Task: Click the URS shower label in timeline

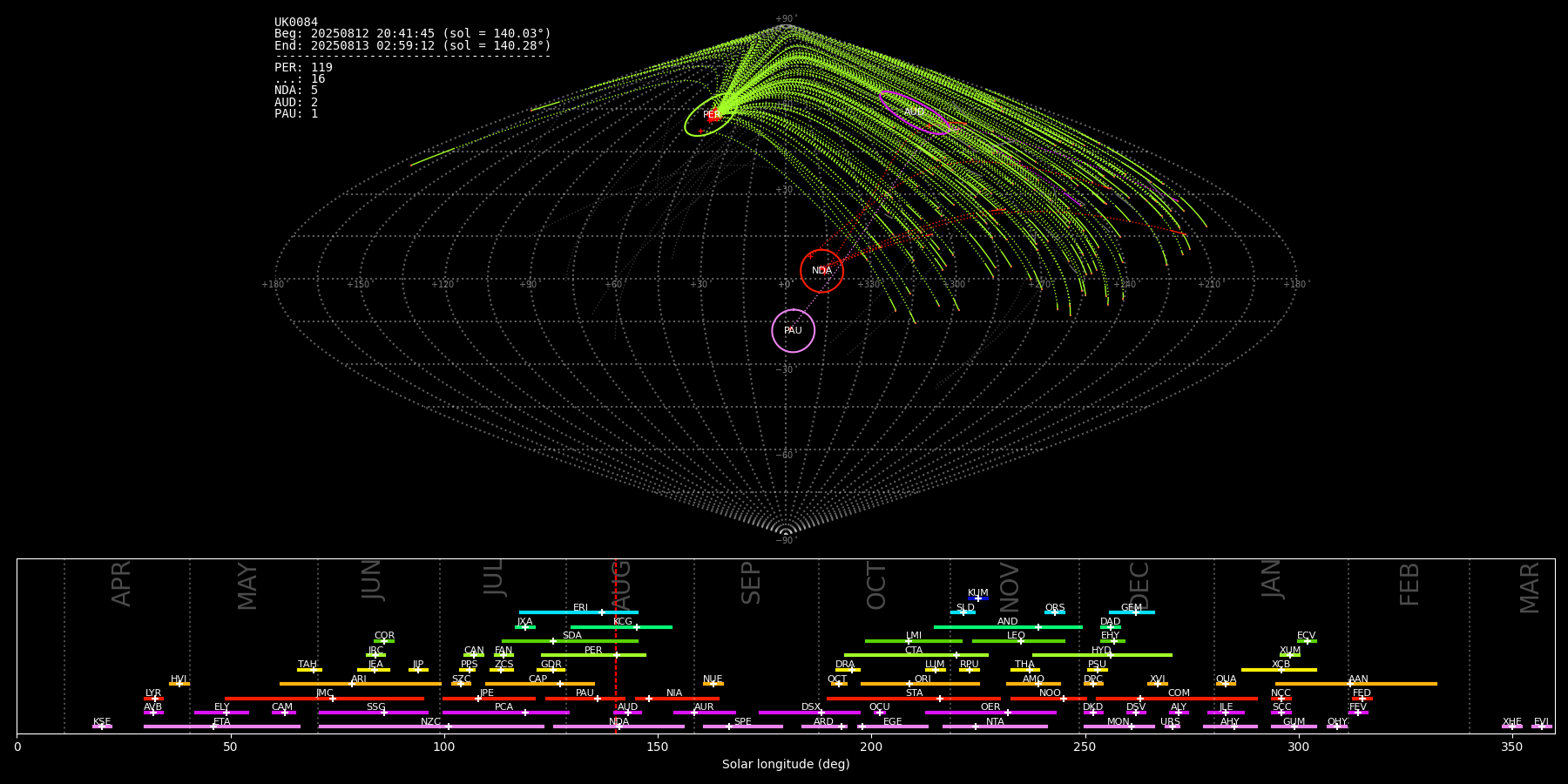Action: click(x=1170, y=722)
